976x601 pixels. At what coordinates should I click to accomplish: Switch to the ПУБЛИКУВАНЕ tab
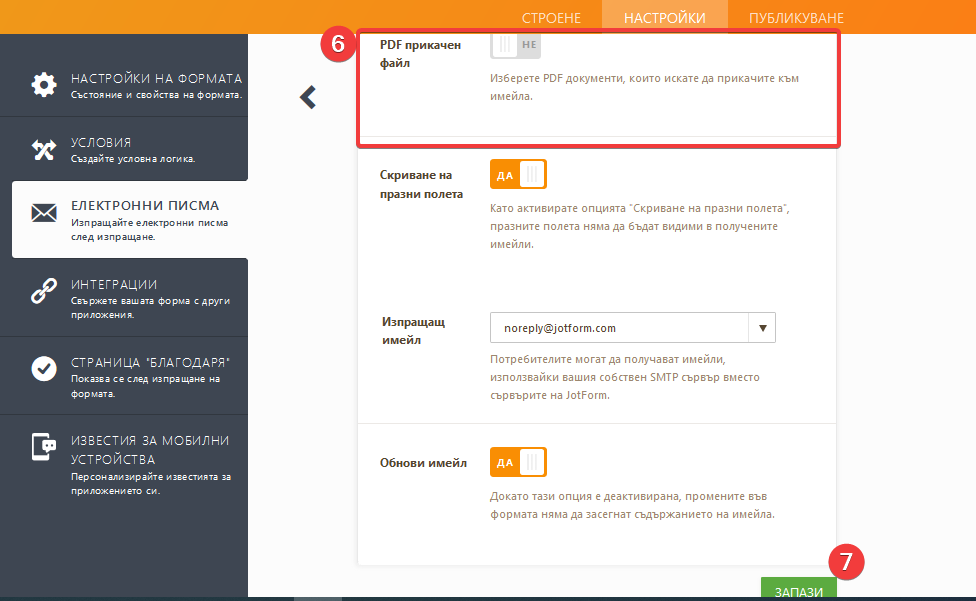pyautogui.click(x=796, y=18)
